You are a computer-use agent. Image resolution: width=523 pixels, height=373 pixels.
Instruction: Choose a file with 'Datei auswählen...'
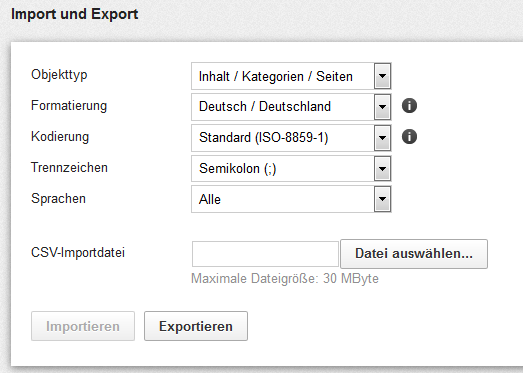click(414, 254)
